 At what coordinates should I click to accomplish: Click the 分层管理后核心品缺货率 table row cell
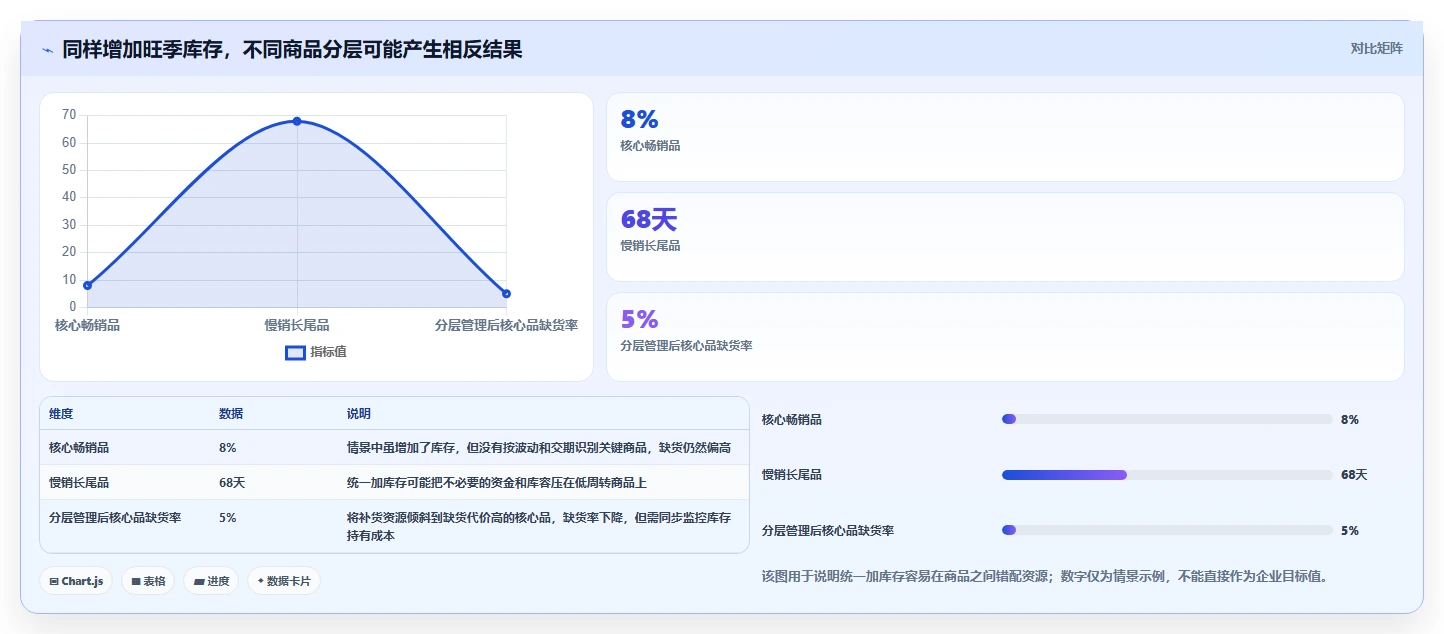tap(115, 518)
